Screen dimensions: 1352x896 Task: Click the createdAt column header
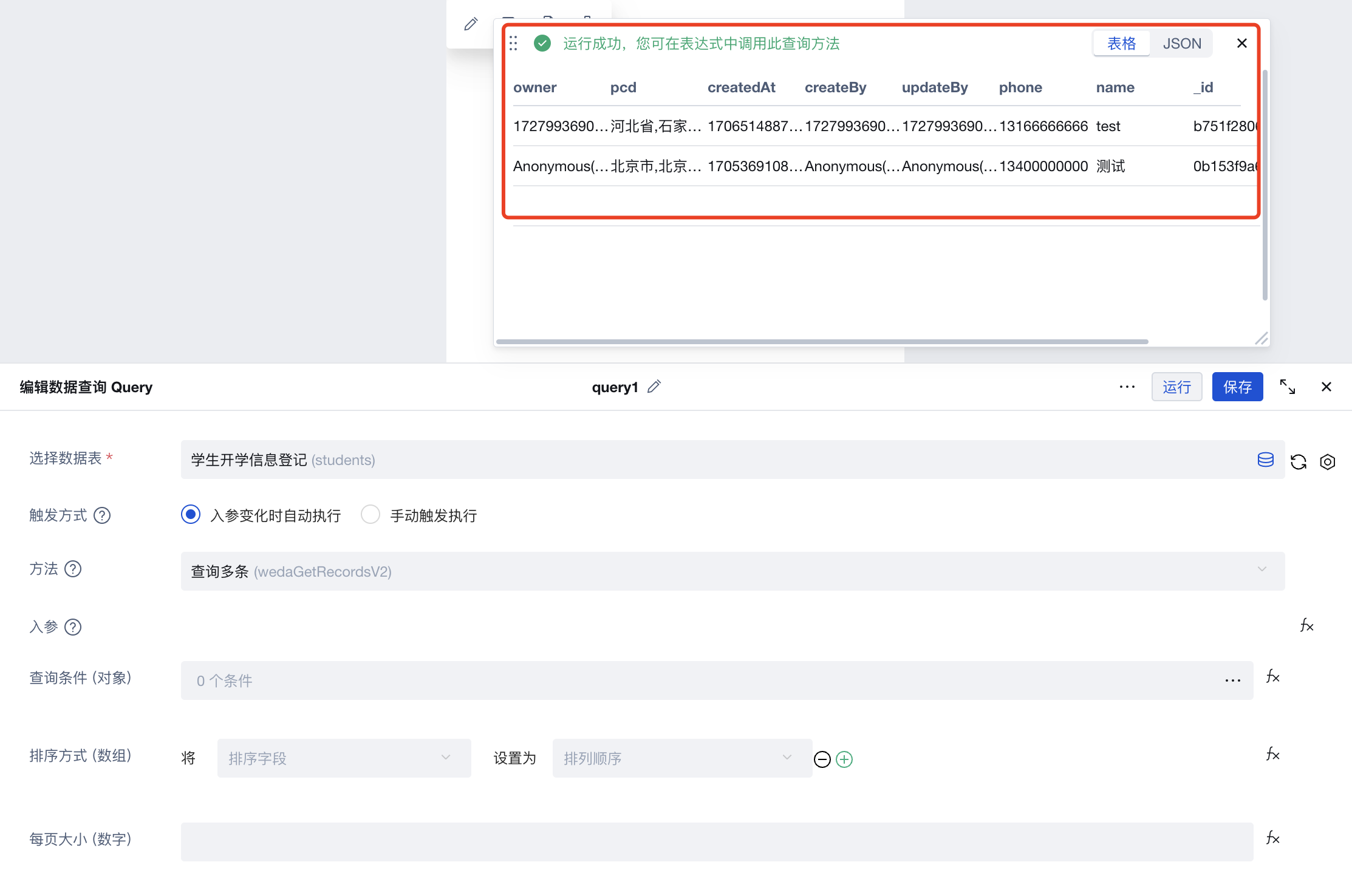pos(742,87)
